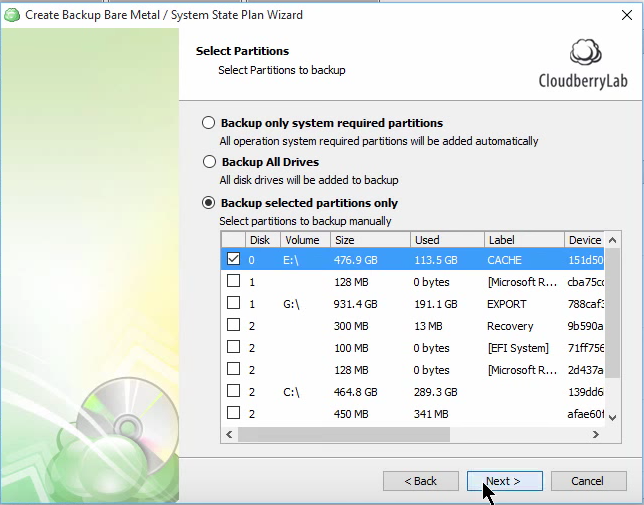Sort by the Volume column header
The height and width of the screenshot is (505, 644).
pos(306,240)
